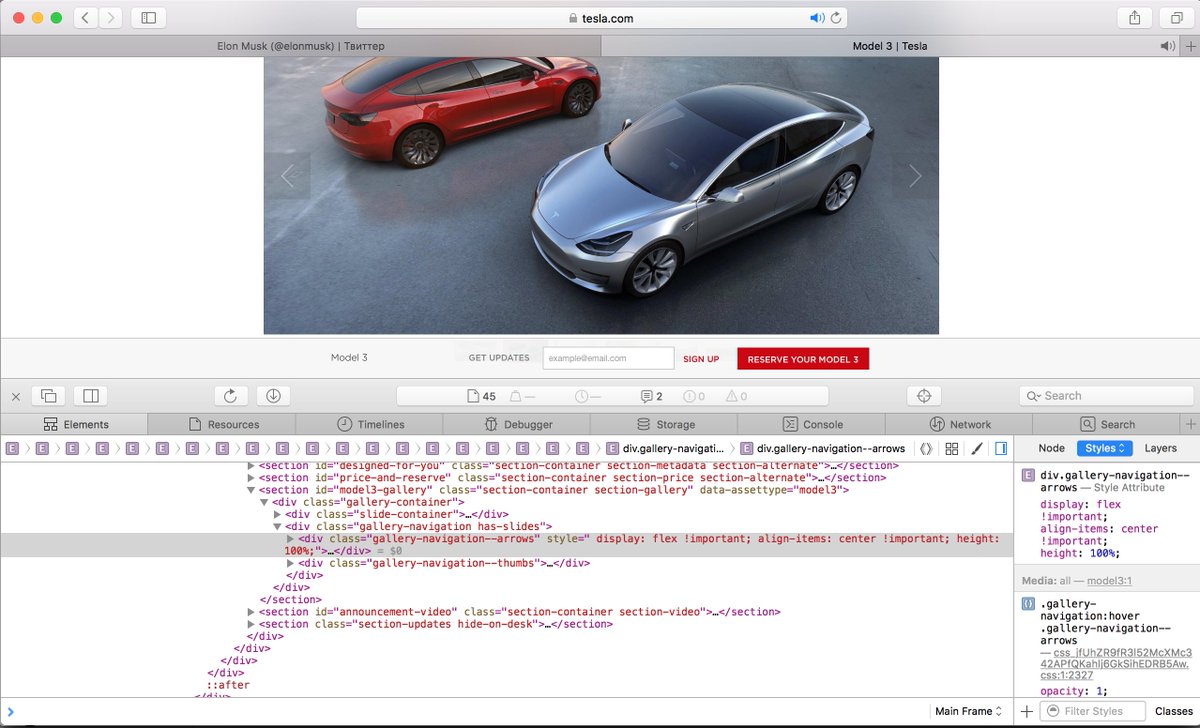This screenshot has width=1200, height=728.
Task: Select the ::after pseudo-element row
Action: tap(228, 685)
